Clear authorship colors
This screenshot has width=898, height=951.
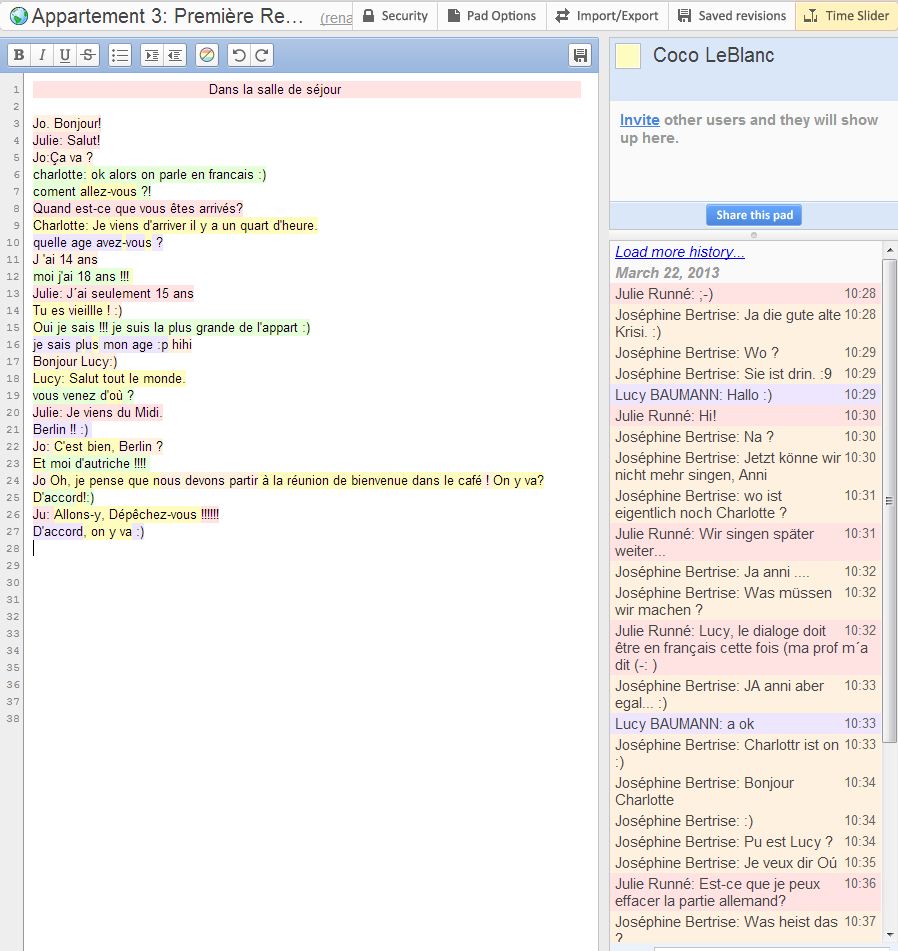(206, 56)
